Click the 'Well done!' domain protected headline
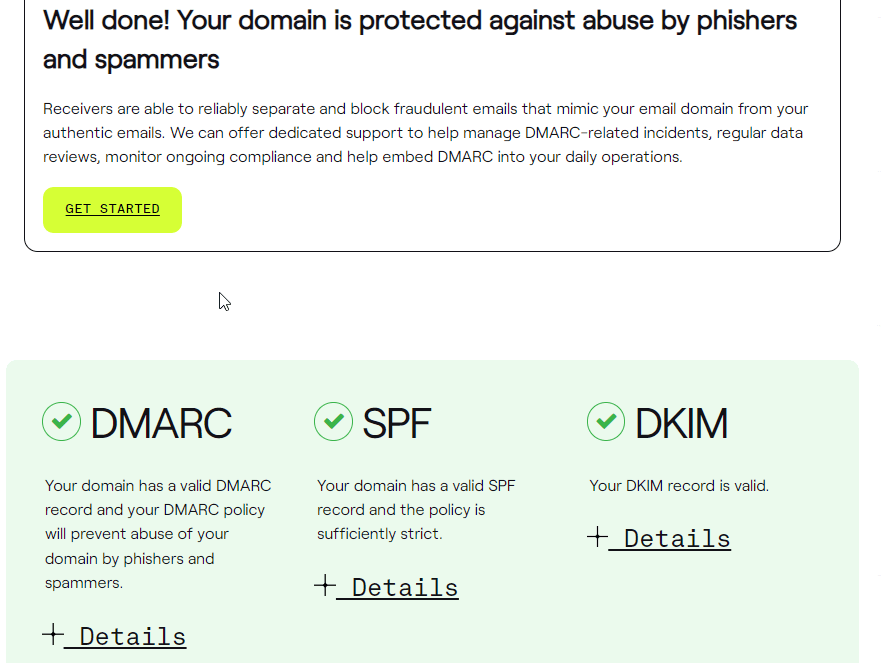This screenshot has width=881, height=663. coord(420,40)
